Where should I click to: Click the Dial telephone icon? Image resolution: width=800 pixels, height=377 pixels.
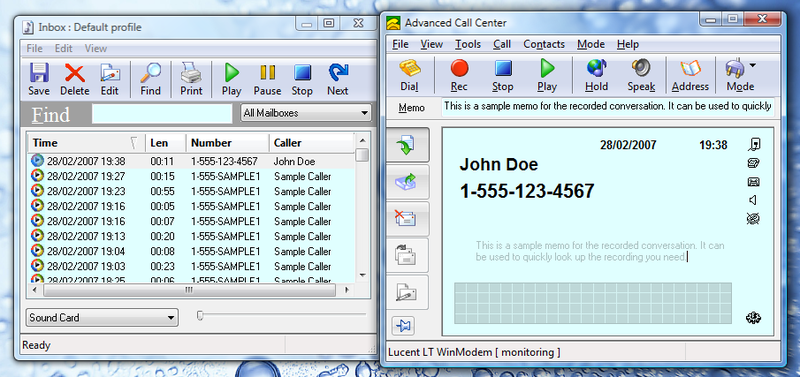409,76
